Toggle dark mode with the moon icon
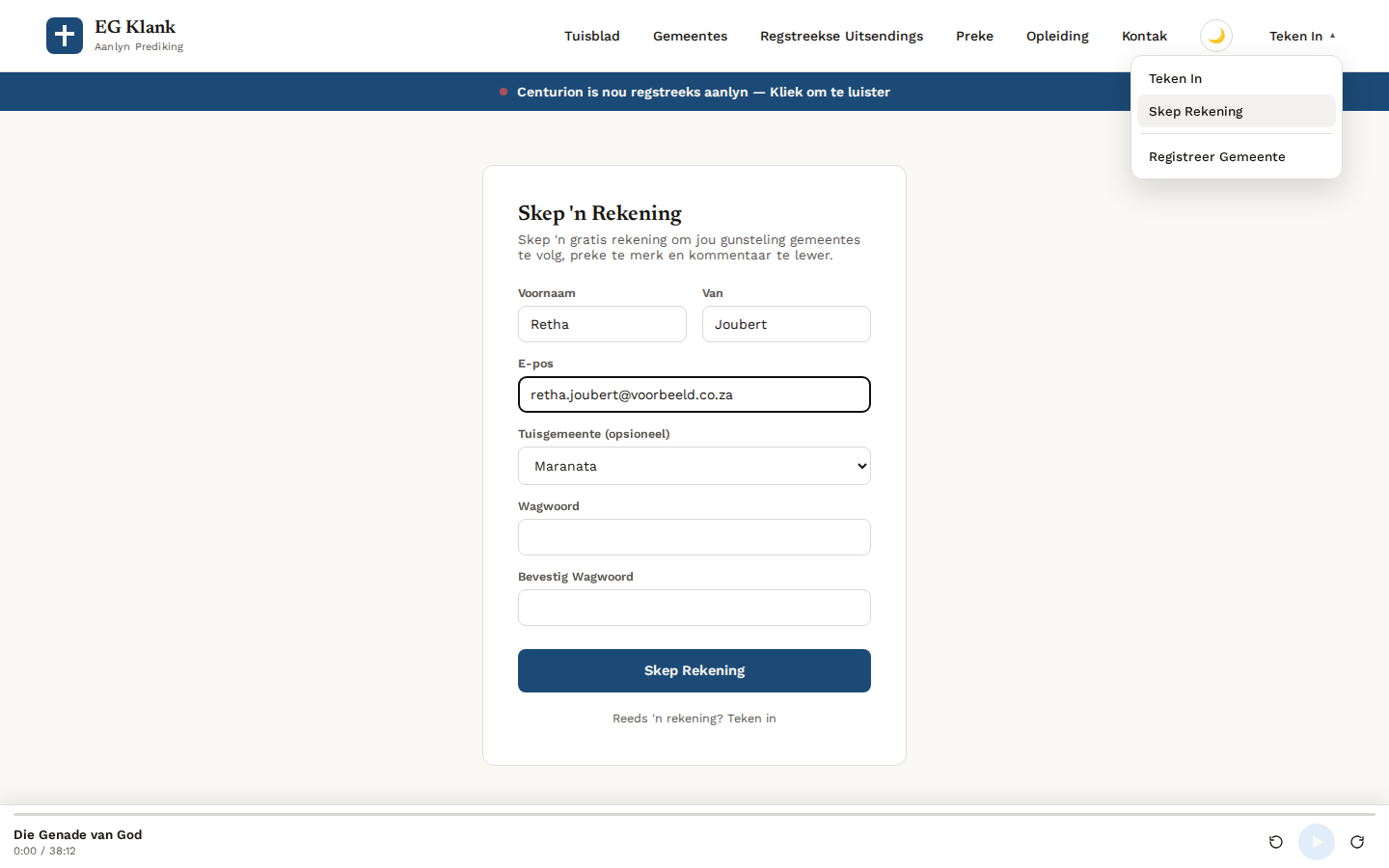Image resolution: width=1389 pixels, height=868 pixels. 1216,36
